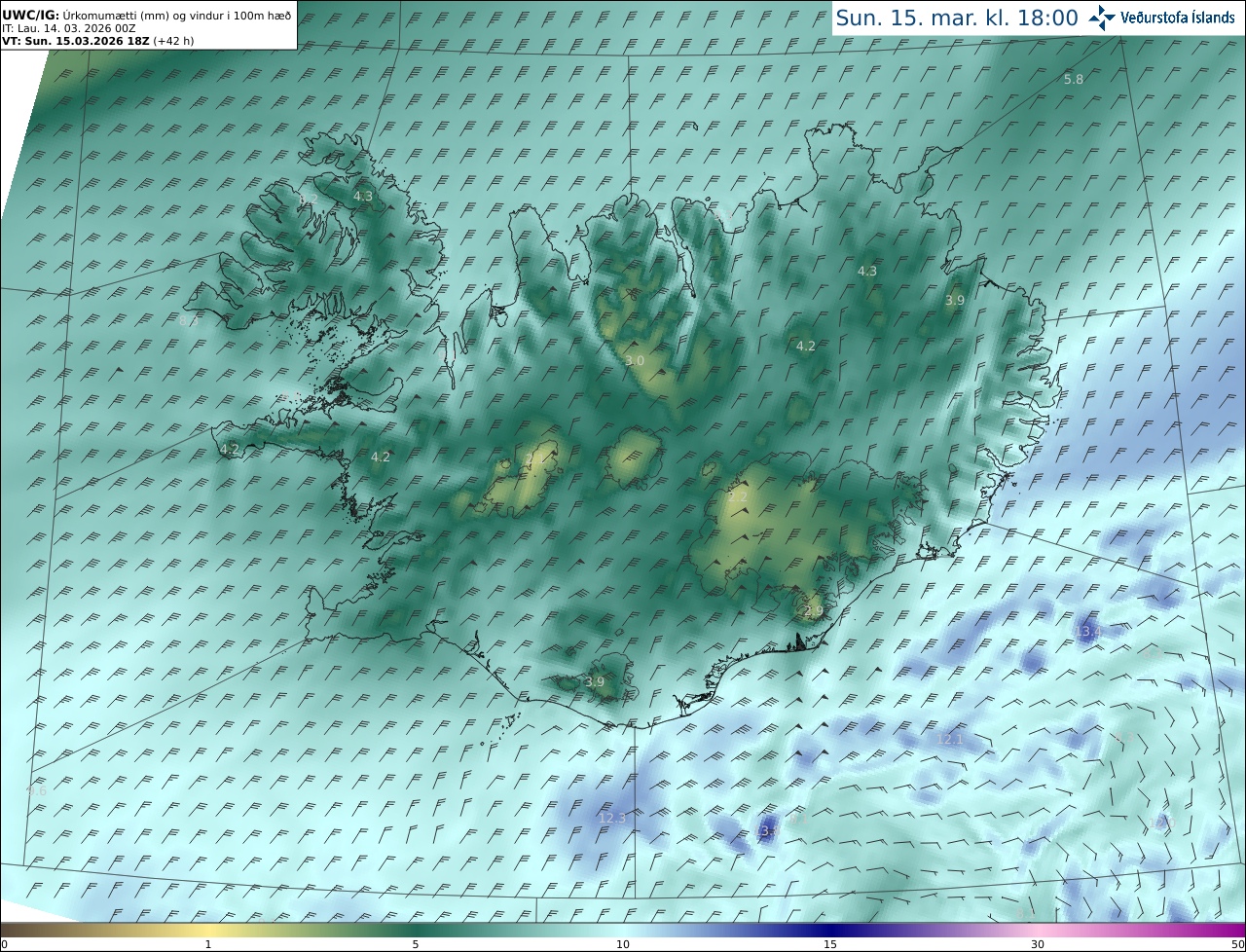The width and height of the screenshot is (1246, 952).
Task: Click the 5.8 value label on the map
Action: click(x=1073, y=79)
